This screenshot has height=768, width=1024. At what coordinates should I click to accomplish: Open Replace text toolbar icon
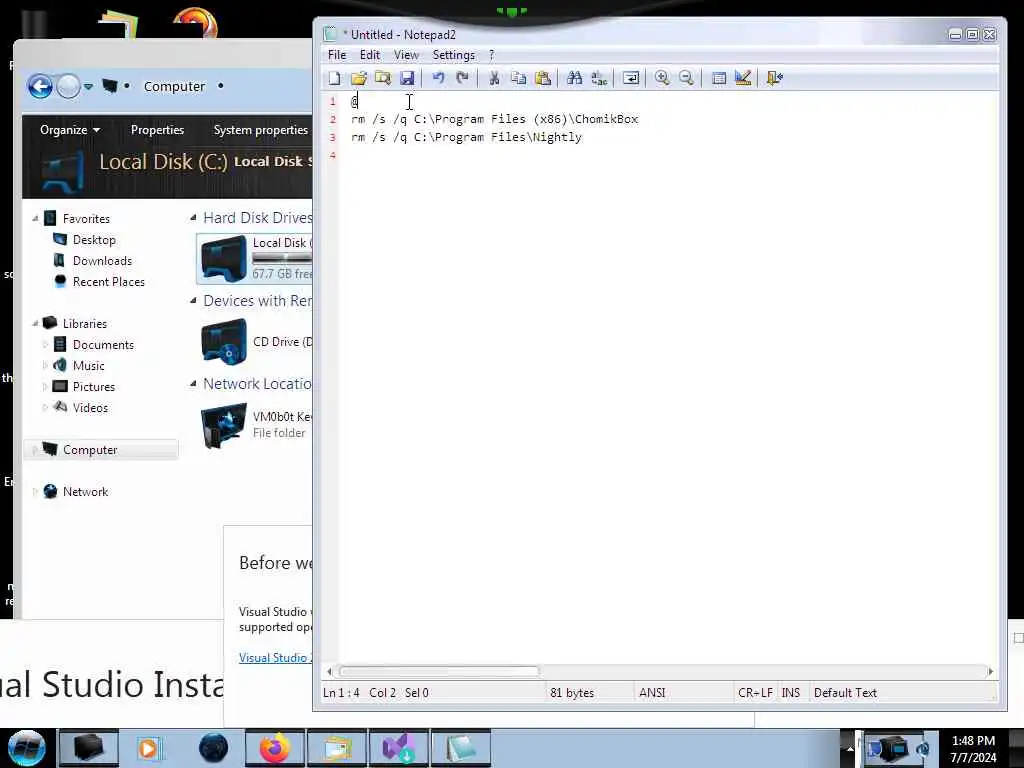point(598,78)
